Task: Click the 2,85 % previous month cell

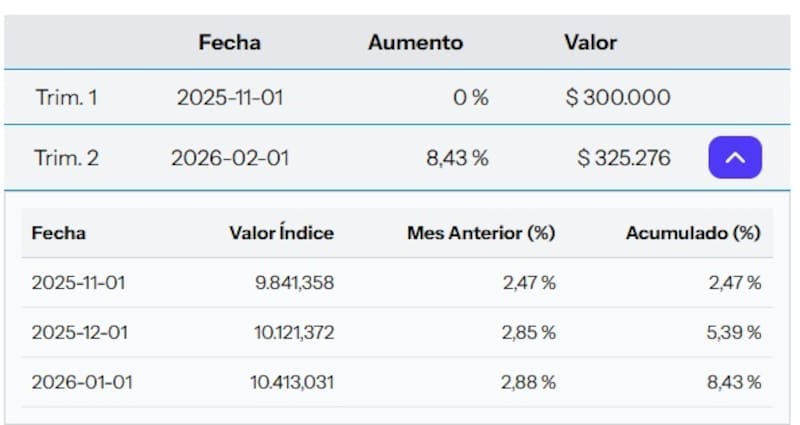Action: [529, 332]
